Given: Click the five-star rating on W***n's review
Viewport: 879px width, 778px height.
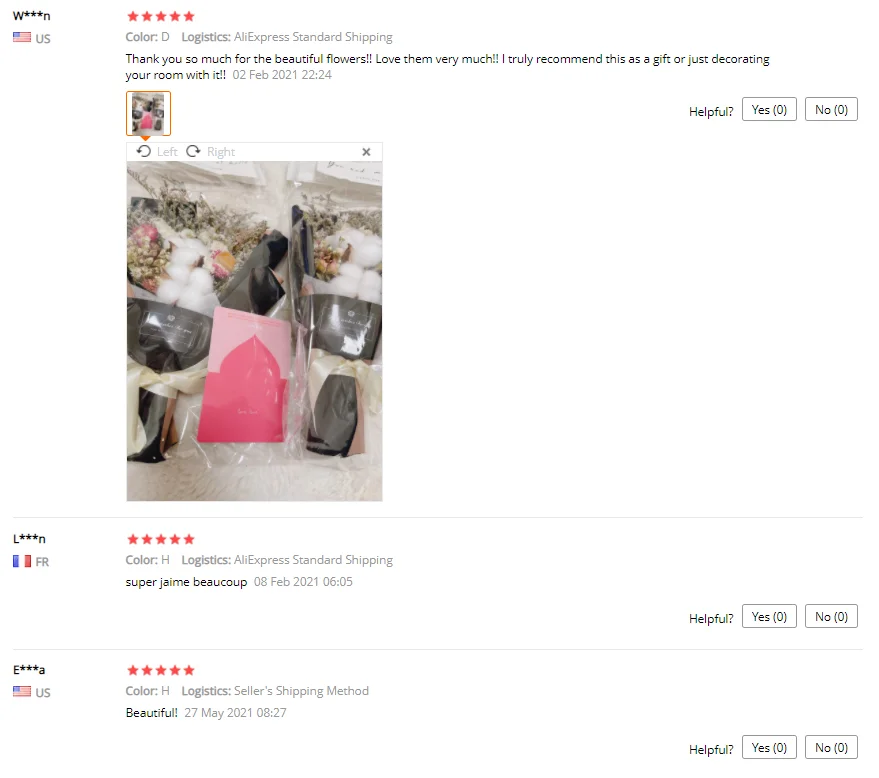Looking at the screenshot, I should tap(160, 16).
